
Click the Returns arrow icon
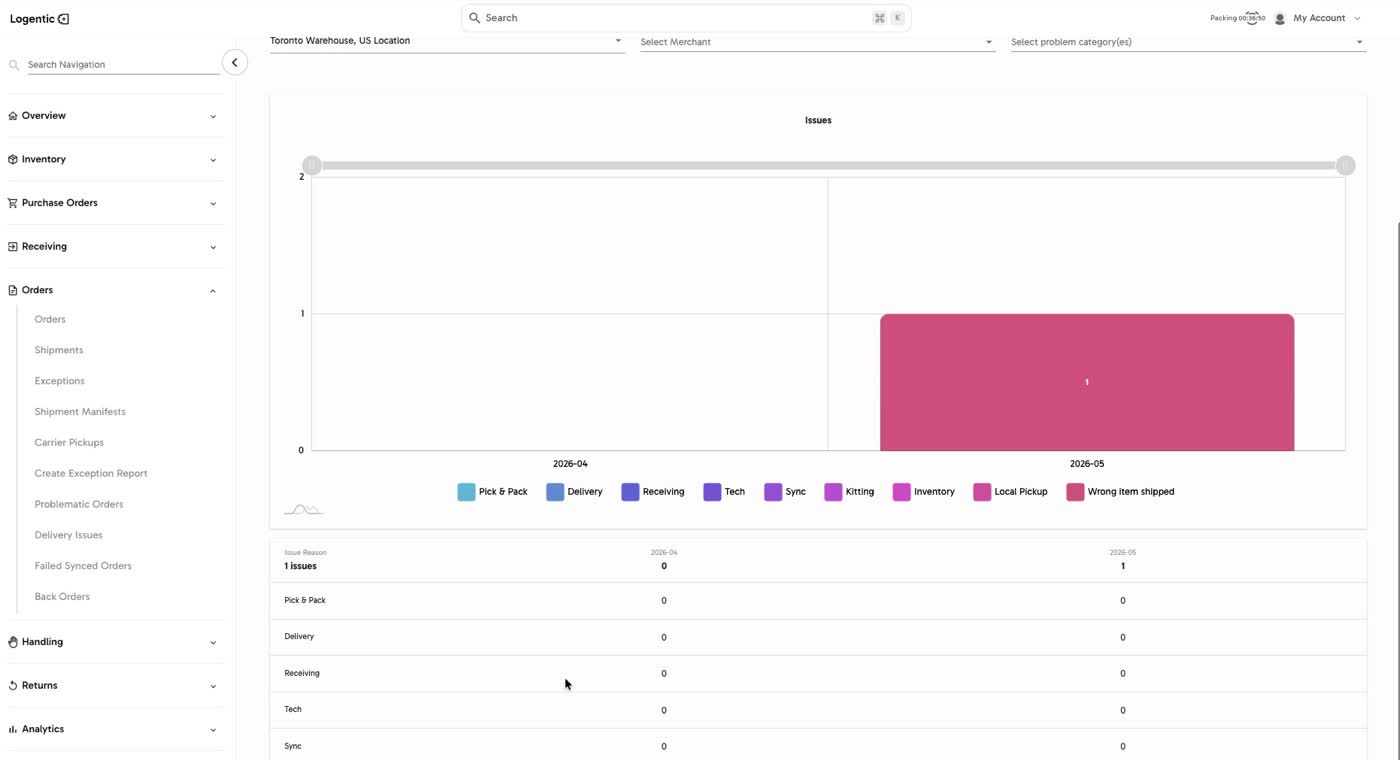tap(13, 686)
